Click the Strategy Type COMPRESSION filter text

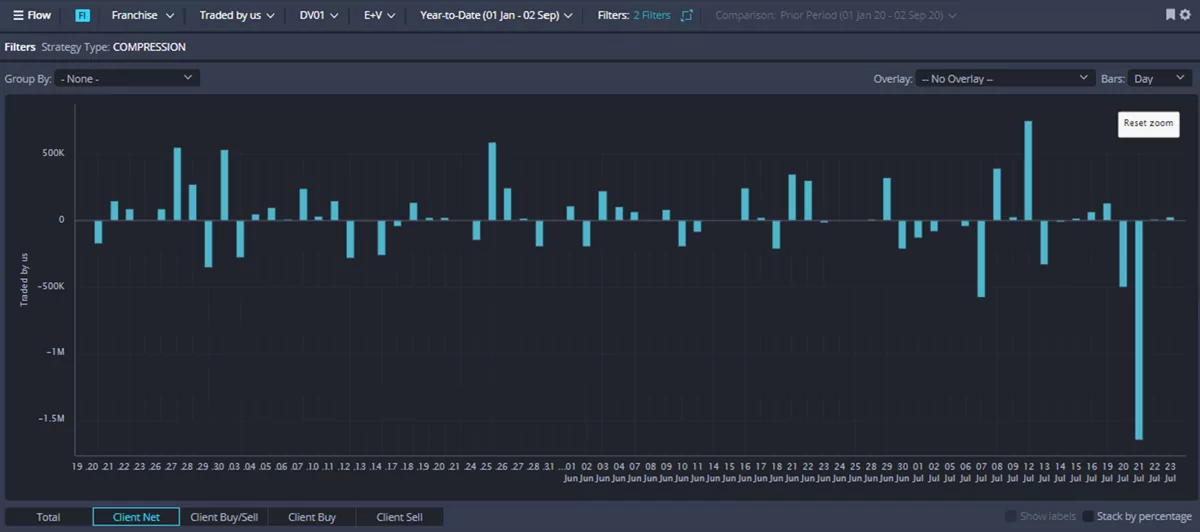pyautogui.click(x=113, y=47)
